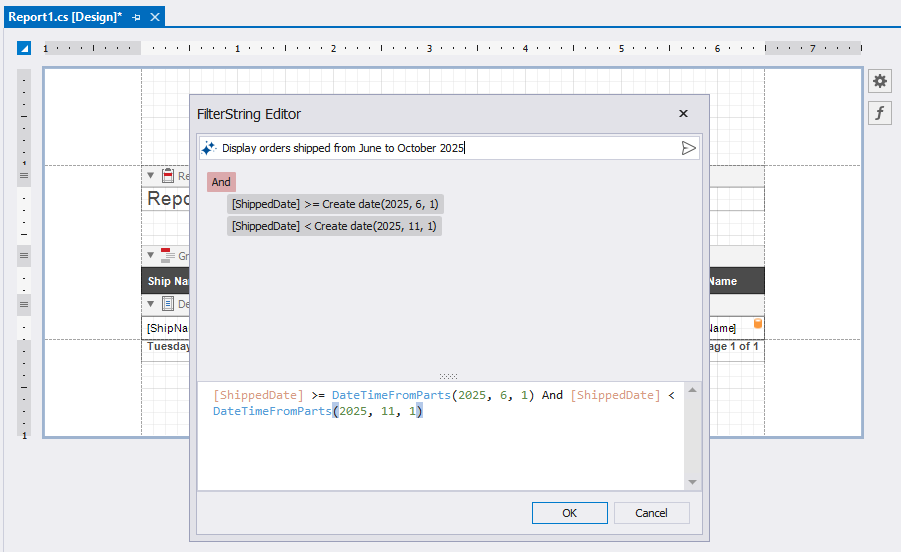
Task: Send the AI filter prompt arrow
Action: [688, 148]
